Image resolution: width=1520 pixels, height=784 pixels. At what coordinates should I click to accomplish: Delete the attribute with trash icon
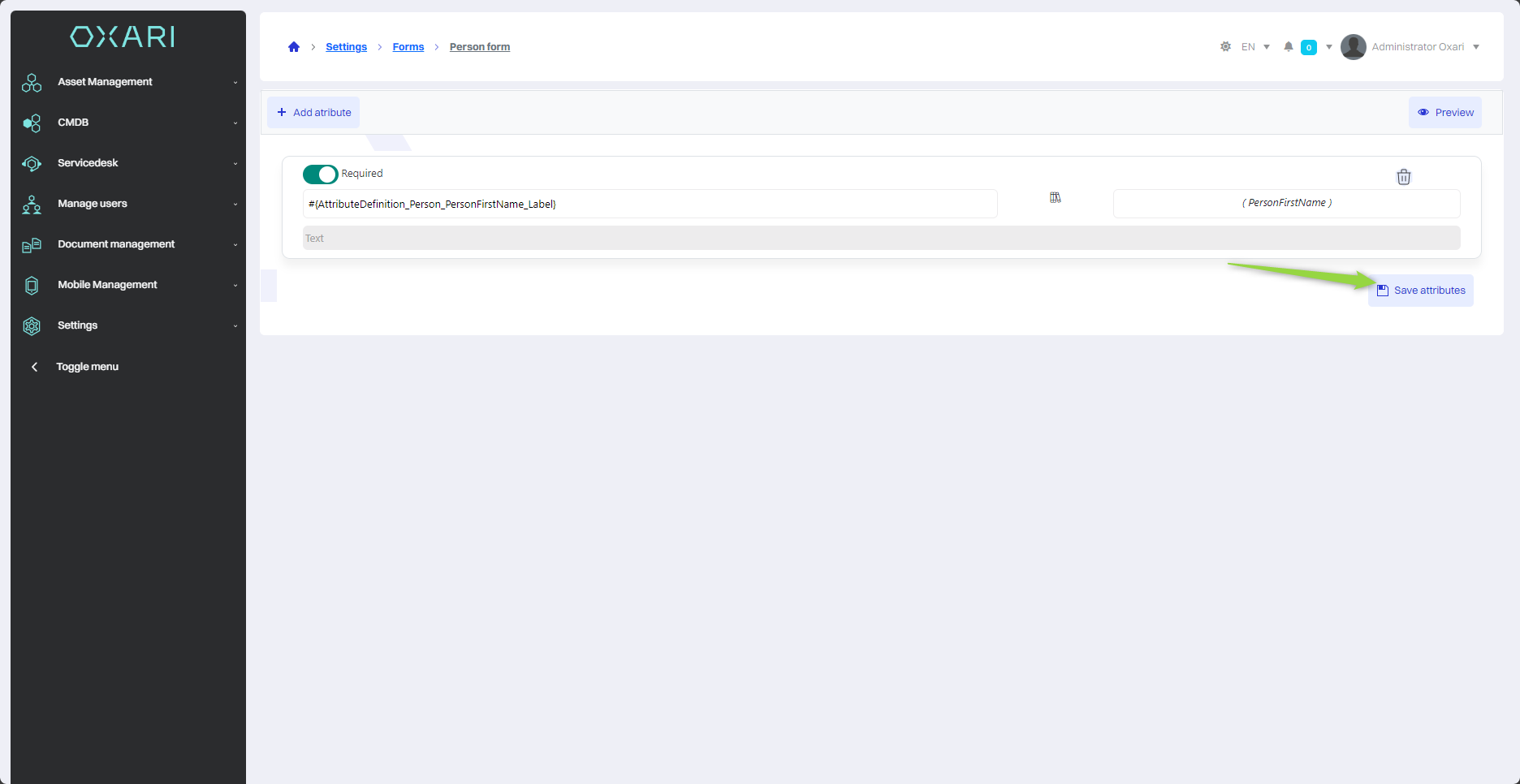click(1403, 177)
